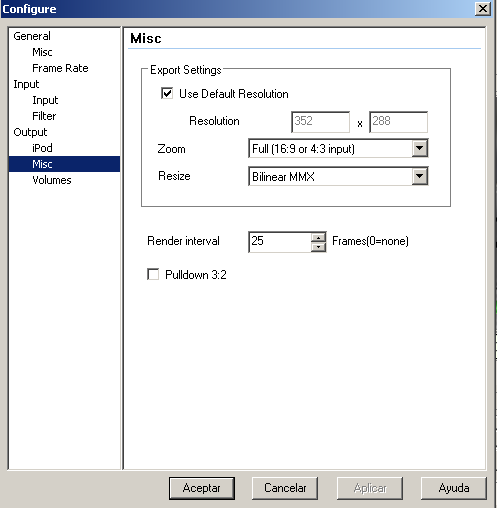Viewport: 497px width, 508px height.
Task: Open help with Ayuda button
Action: 454,488
